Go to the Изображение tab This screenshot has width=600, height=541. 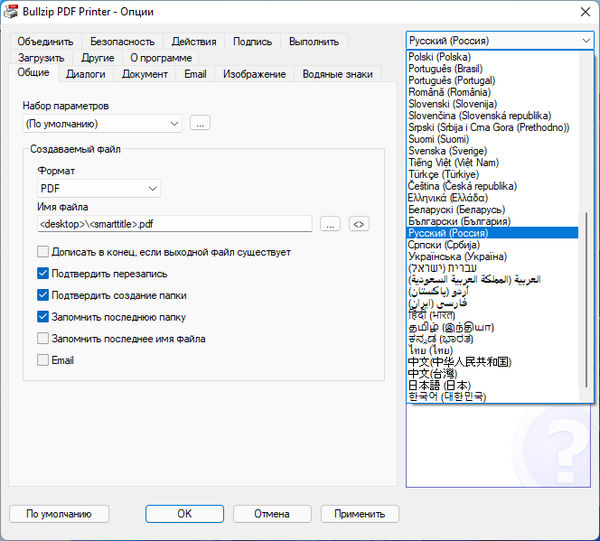[x=254, y=74]
